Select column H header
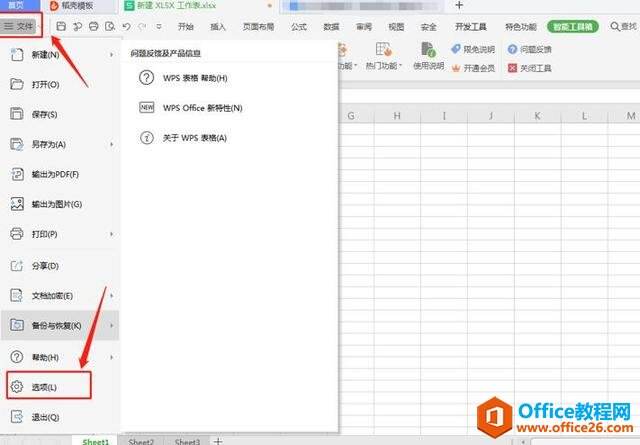Viewport: 640px width, 445px height. 397,116
